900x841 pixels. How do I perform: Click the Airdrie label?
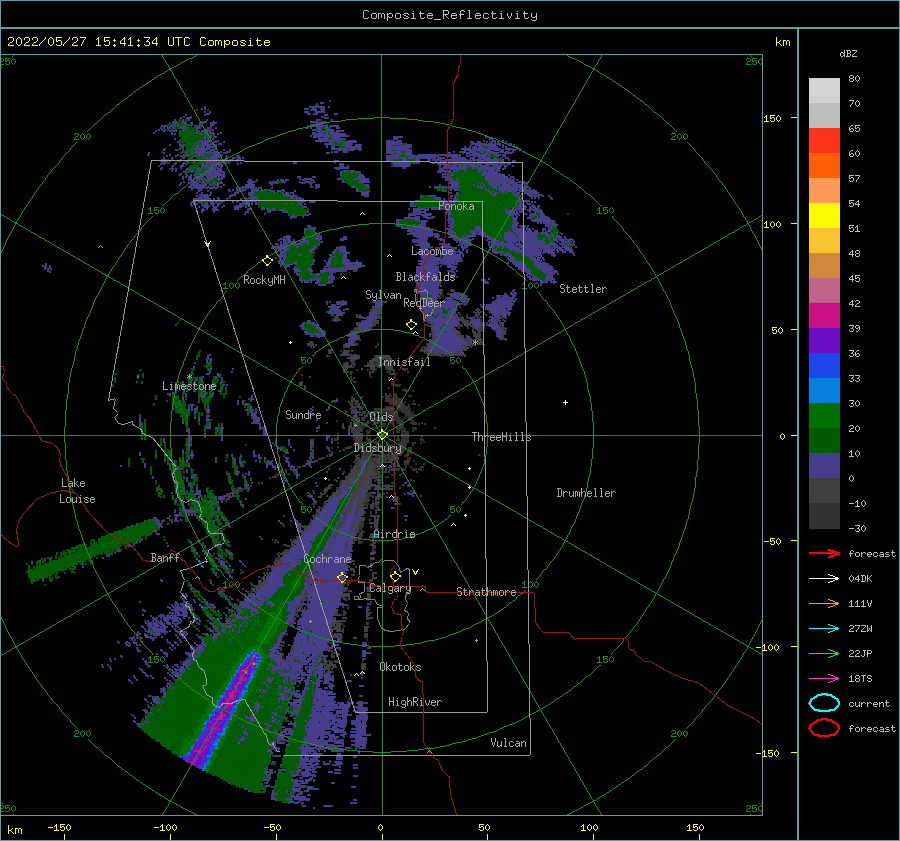tap(394, 534)
